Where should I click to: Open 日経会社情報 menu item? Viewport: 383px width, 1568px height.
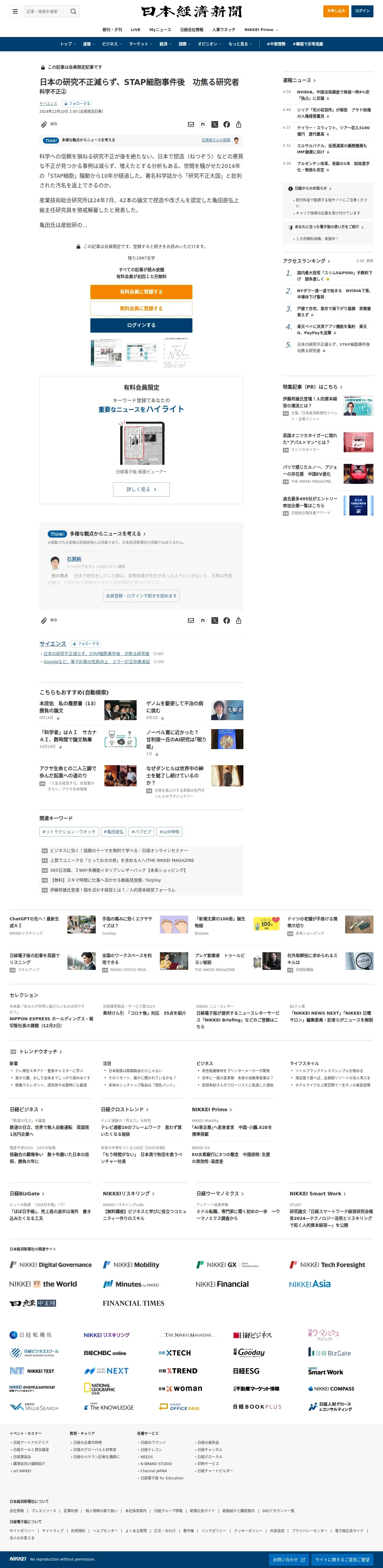(192, 30)
